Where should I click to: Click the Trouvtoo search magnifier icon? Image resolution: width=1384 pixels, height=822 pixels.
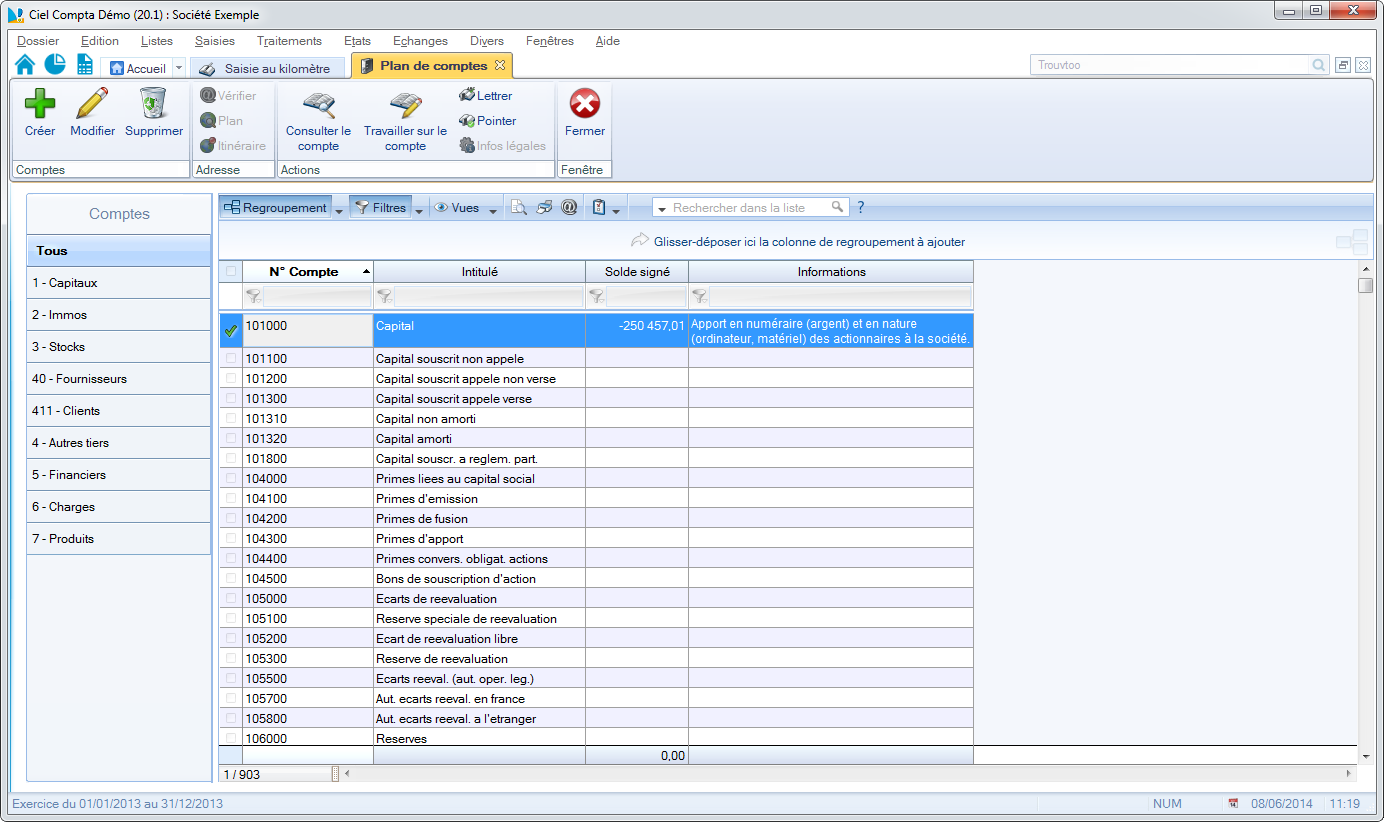[x=1319, y=65]
